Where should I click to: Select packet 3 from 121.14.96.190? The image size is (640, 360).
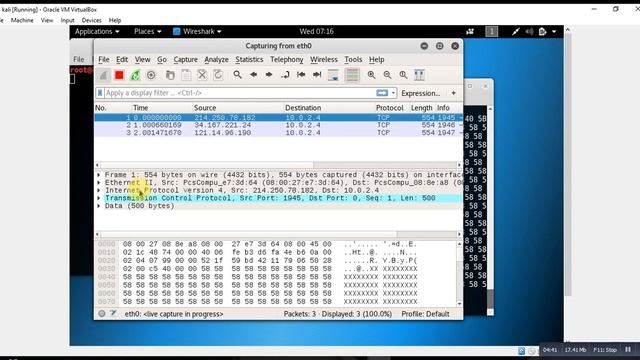278,133
